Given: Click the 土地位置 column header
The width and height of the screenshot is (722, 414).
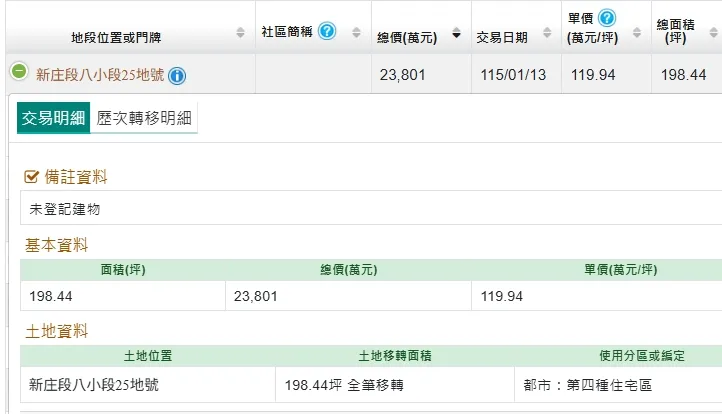Looking at the screenshot, I should pos(148,356).
